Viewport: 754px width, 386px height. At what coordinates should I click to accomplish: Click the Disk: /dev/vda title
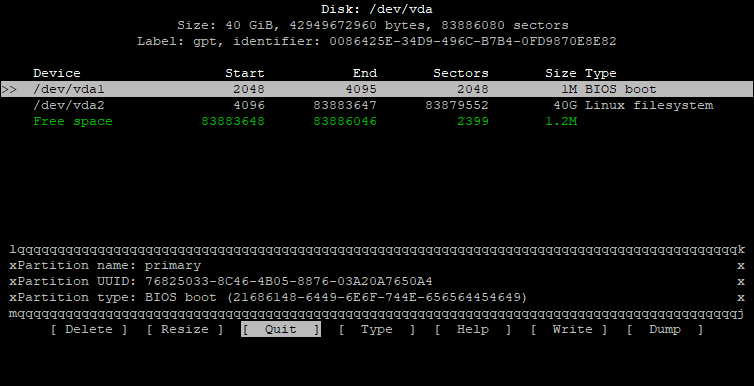tap(377, 9)
